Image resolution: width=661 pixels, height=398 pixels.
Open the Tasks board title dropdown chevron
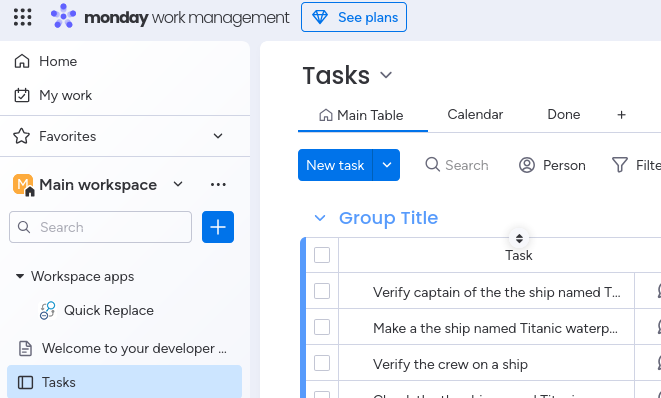point(386,75)
